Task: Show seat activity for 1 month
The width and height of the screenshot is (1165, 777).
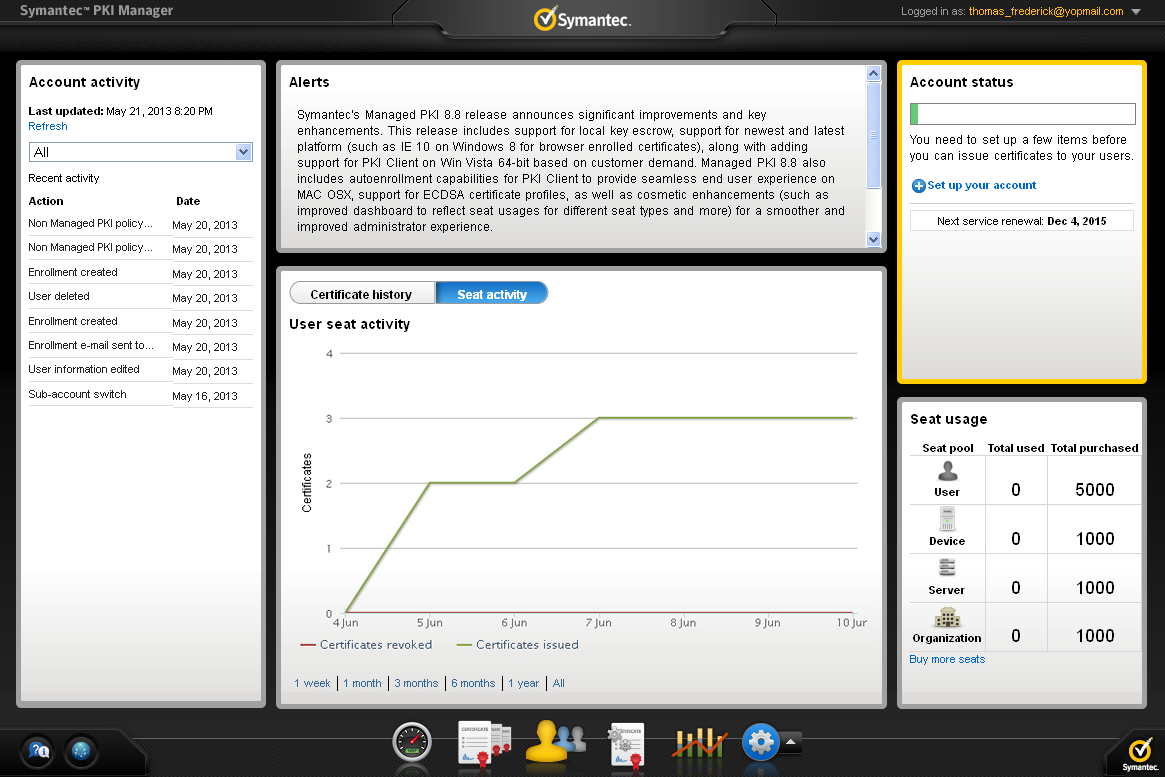Action: [363, 683]
